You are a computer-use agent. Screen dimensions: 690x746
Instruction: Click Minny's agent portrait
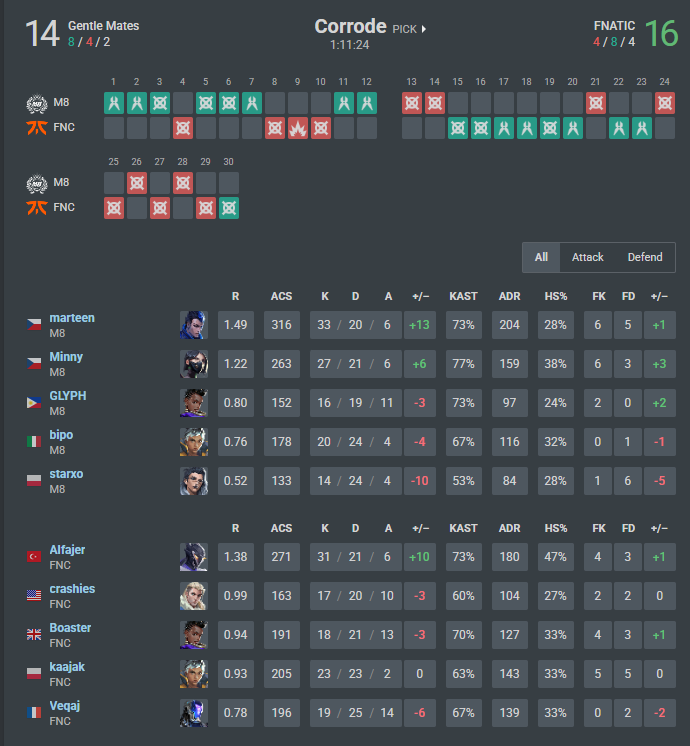click(x=194, y=364)
